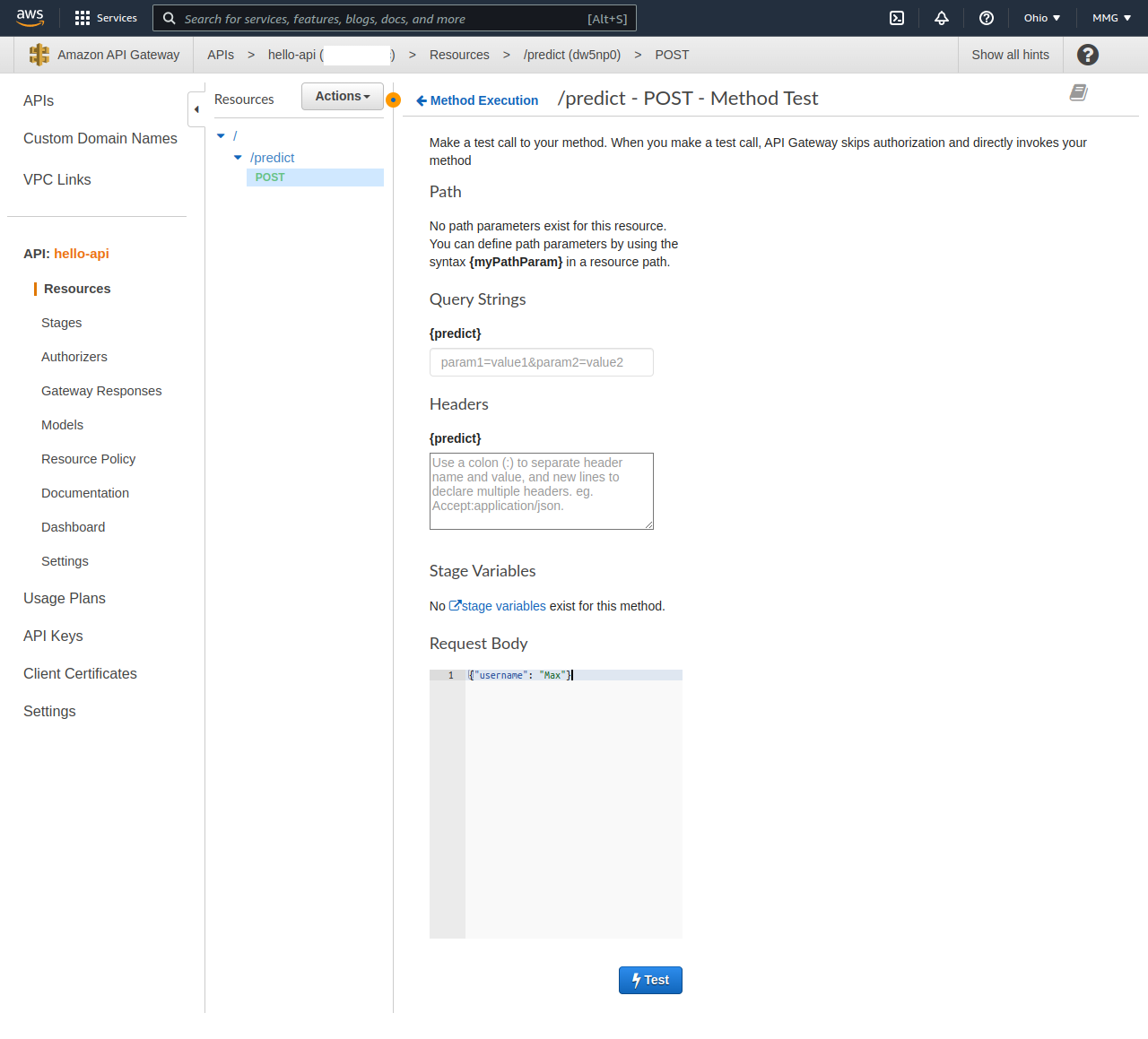Open Gateway Responses
The width and height of the screenshot is (1148, 1039).
101,391
